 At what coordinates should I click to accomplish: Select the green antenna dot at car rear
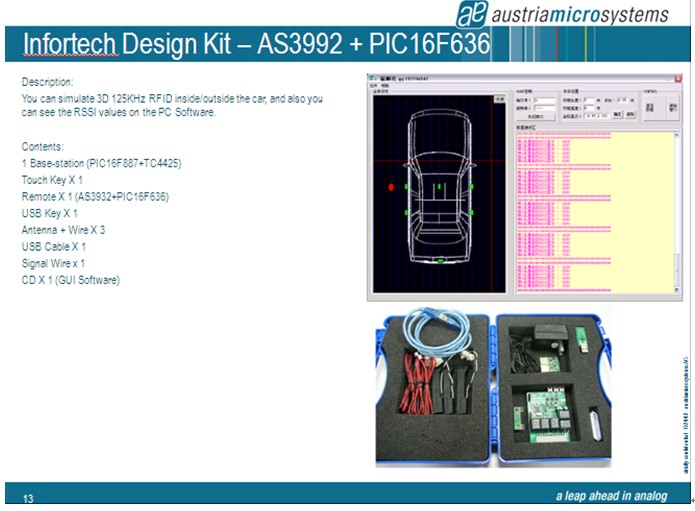[440, 261]
